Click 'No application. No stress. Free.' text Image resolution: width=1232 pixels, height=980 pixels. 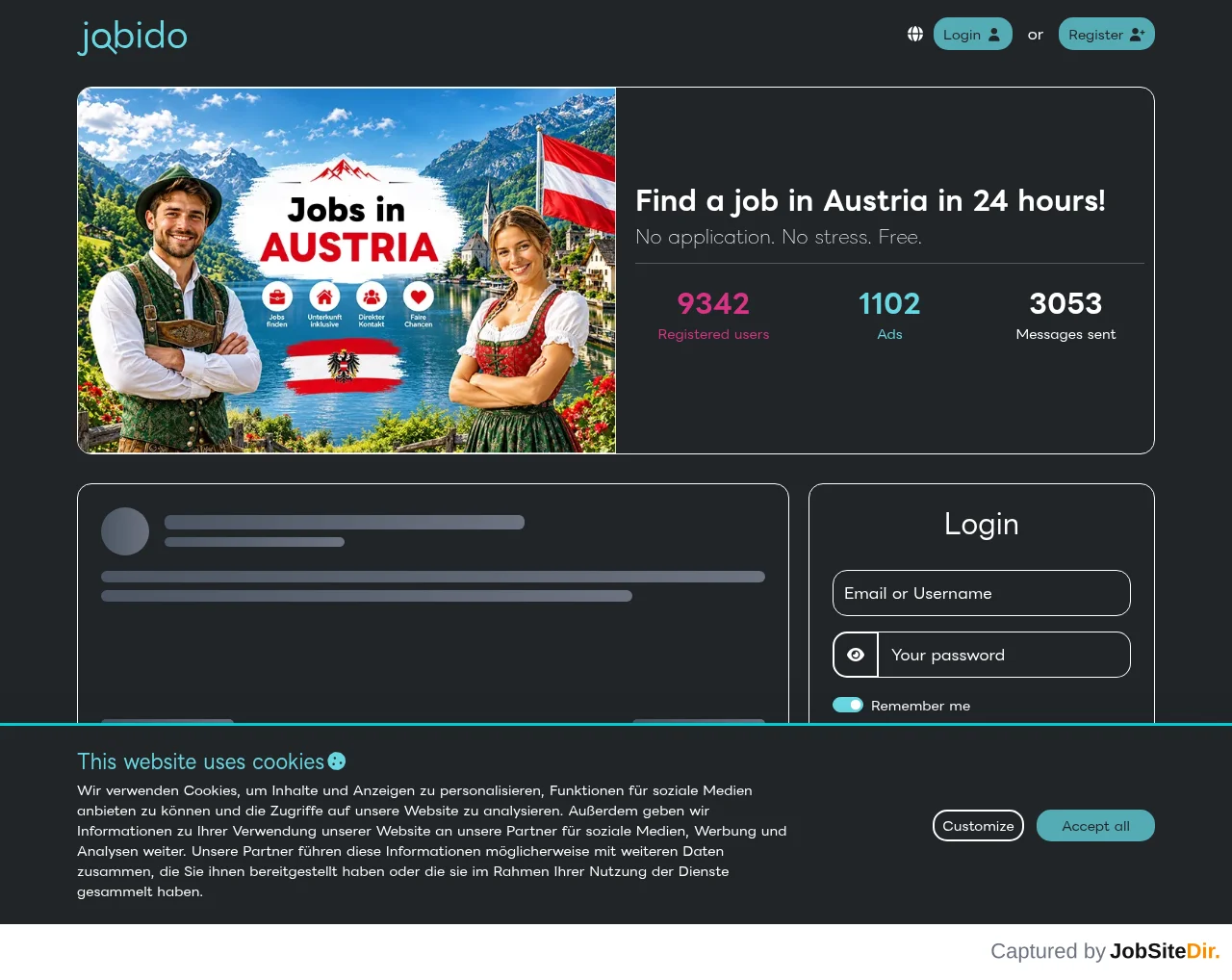tap(779, 237)
